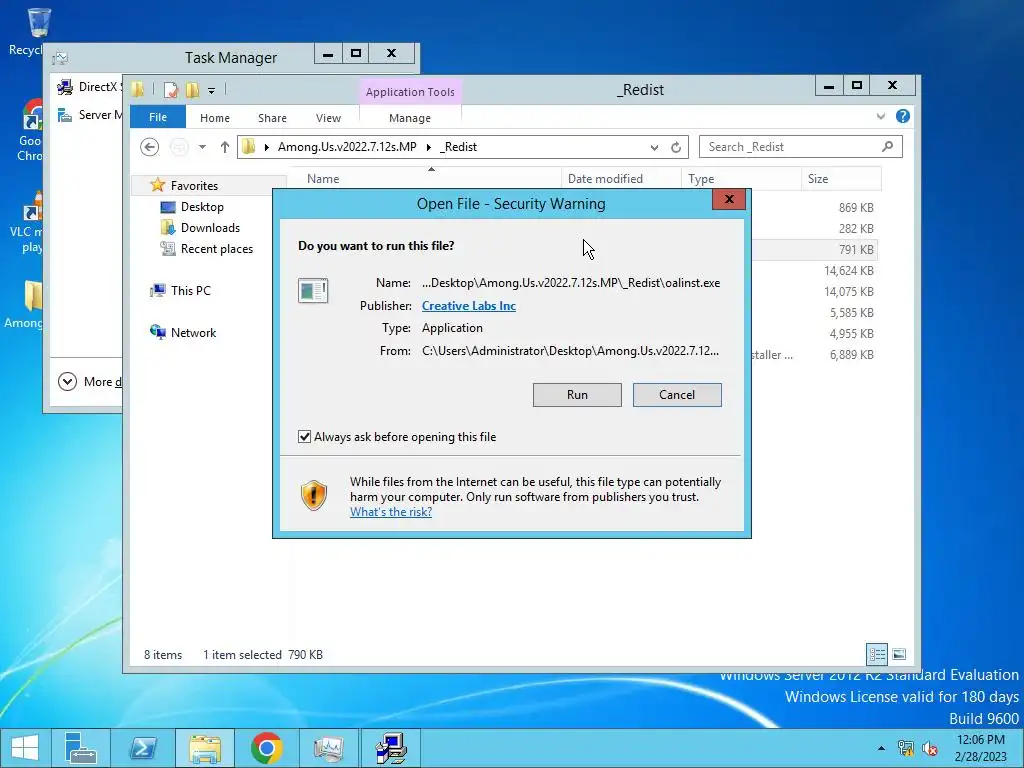Open the What's the risk? link
1024x768 pixels.
391,512
